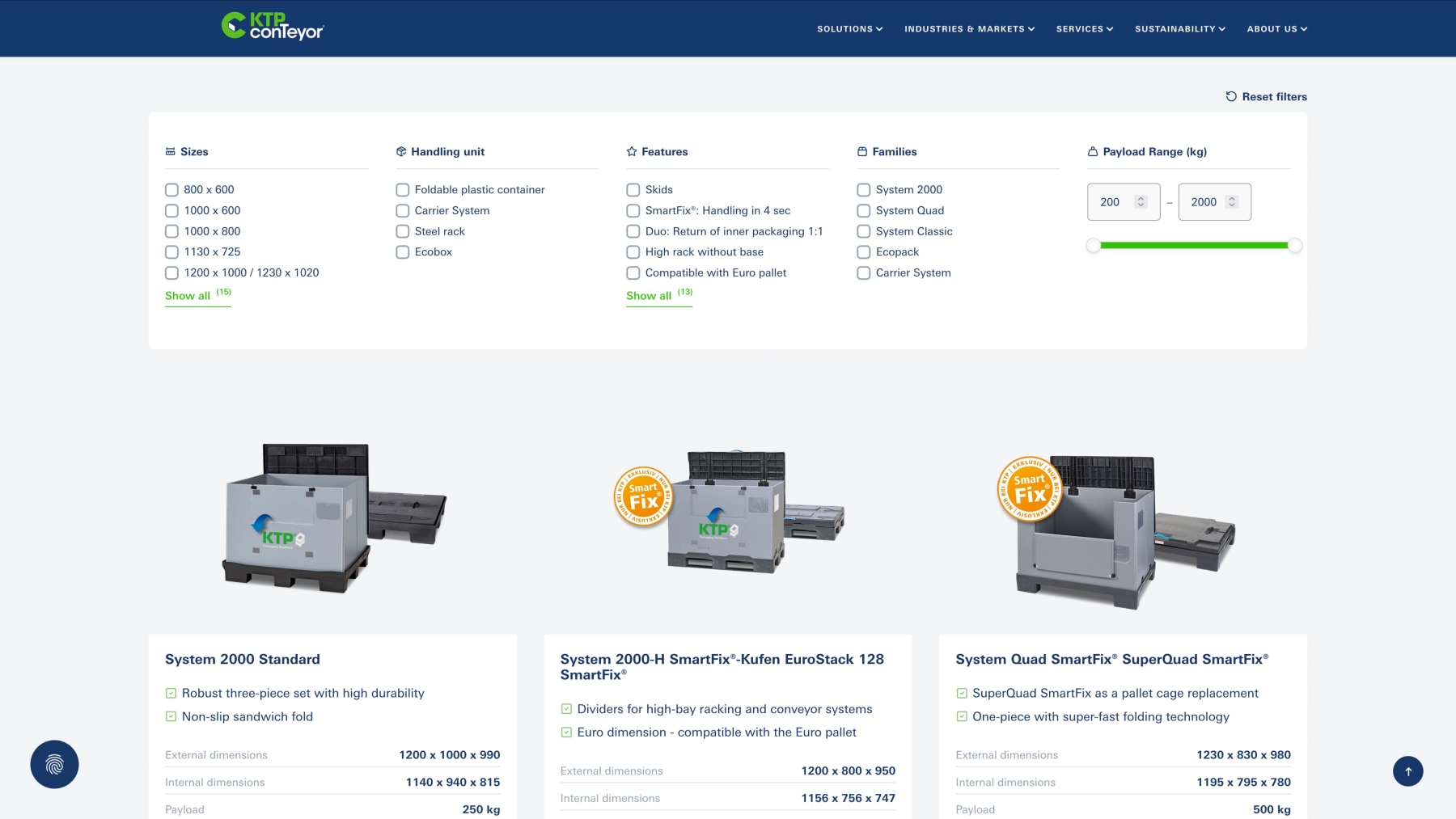Select the System Quad family filter
The width and height of the screenshot is (1456, 819).
click(863, 210)
